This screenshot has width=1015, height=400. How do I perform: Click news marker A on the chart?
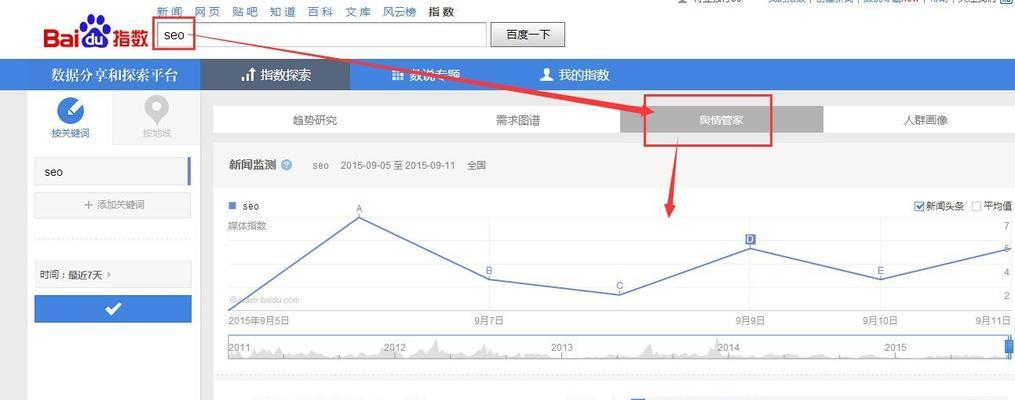(x=359, y=209)
